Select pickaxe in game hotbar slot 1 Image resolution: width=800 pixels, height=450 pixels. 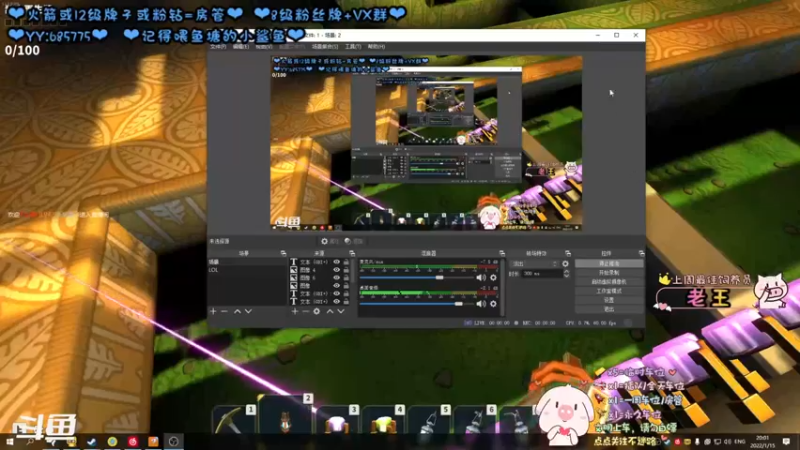[x=233, y=419]
